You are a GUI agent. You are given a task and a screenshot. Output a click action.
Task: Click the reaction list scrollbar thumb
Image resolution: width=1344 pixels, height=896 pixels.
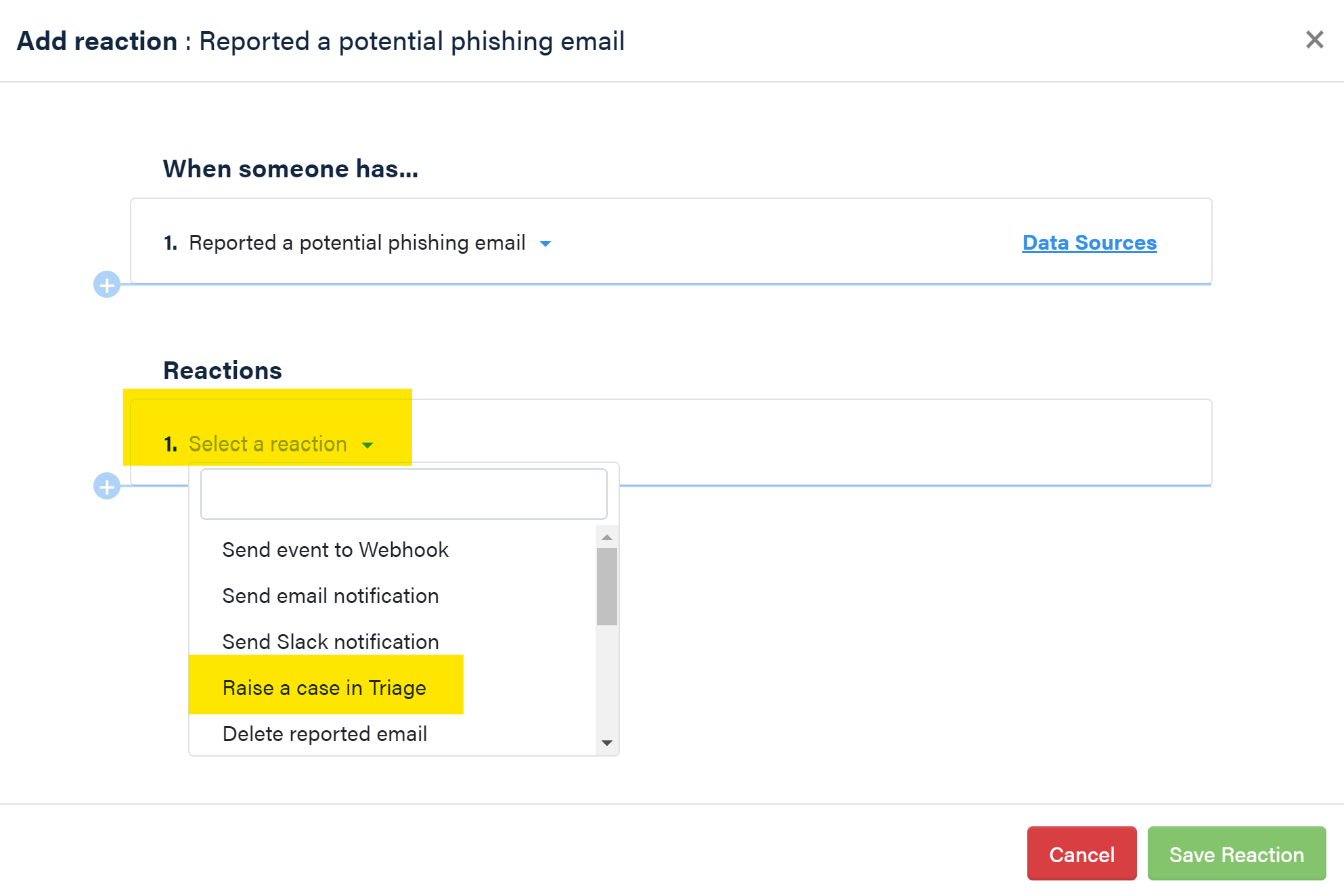click(607, 587)
